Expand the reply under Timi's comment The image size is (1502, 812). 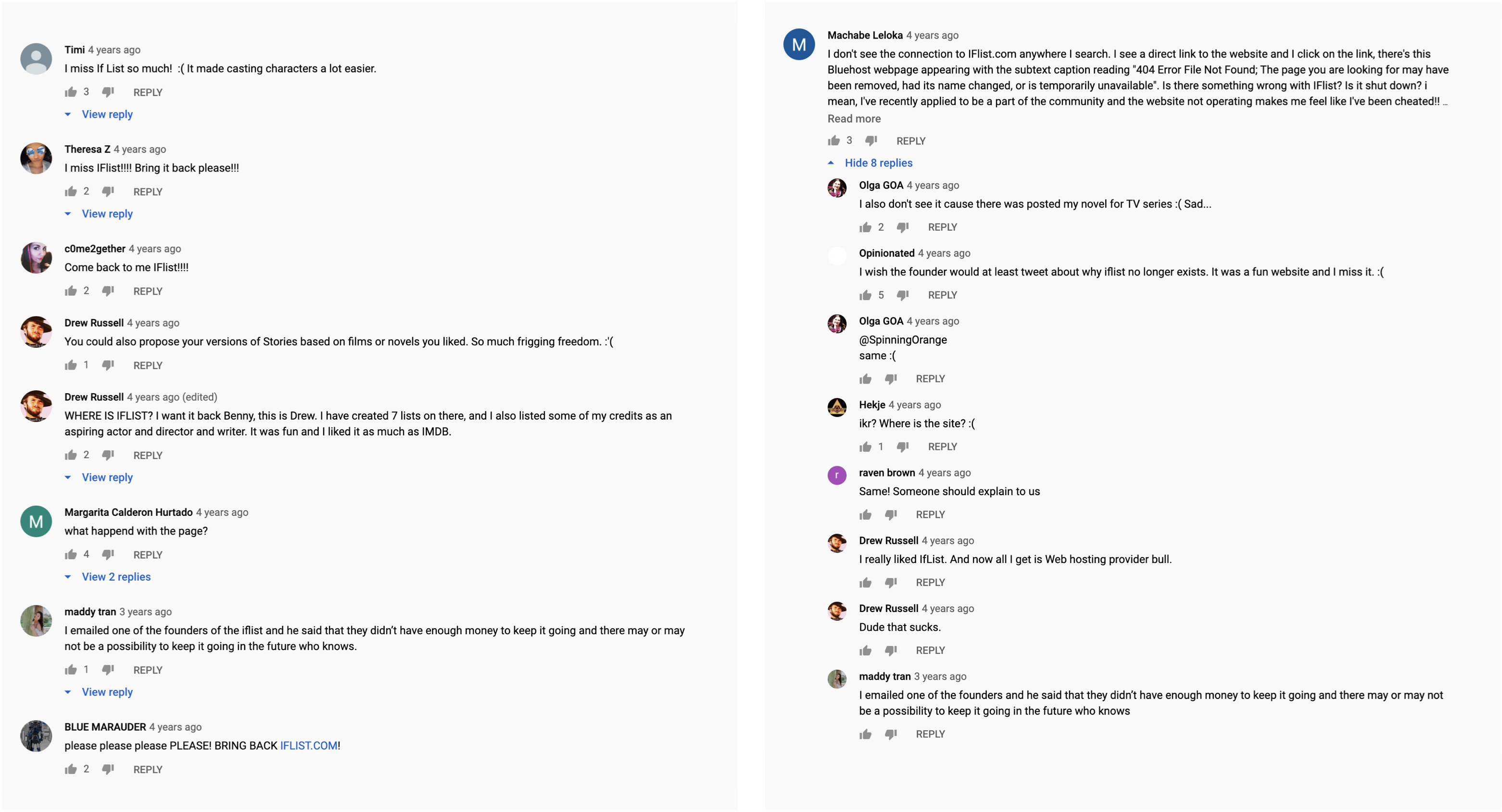pyautogui.click(x=107, y=114)
